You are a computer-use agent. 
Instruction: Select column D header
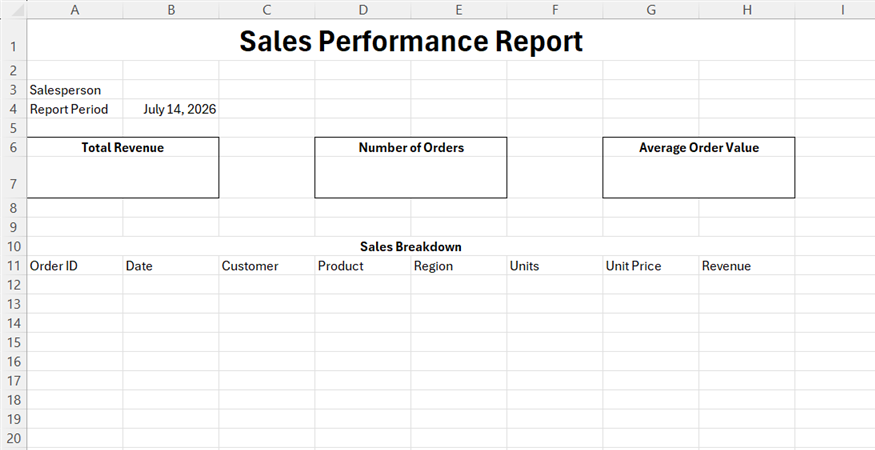point(363,9)
